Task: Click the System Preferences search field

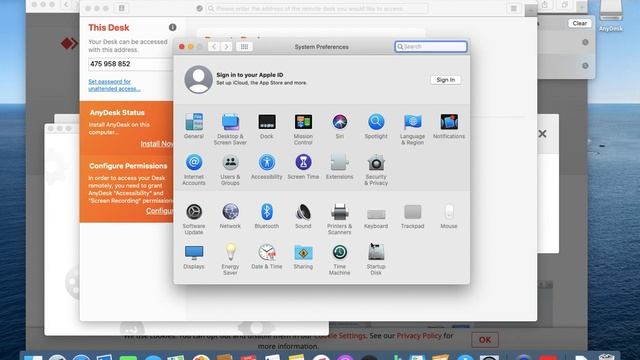Action: coord(431,47)
